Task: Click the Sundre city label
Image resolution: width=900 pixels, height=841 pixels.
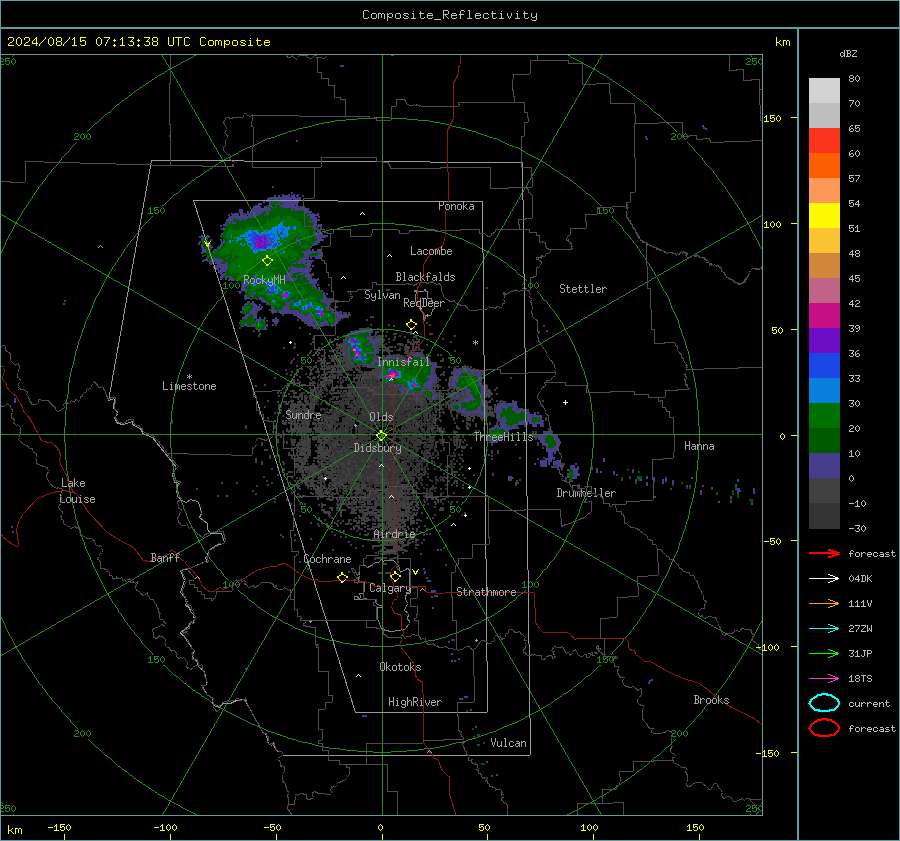Action: click(303, 414)
